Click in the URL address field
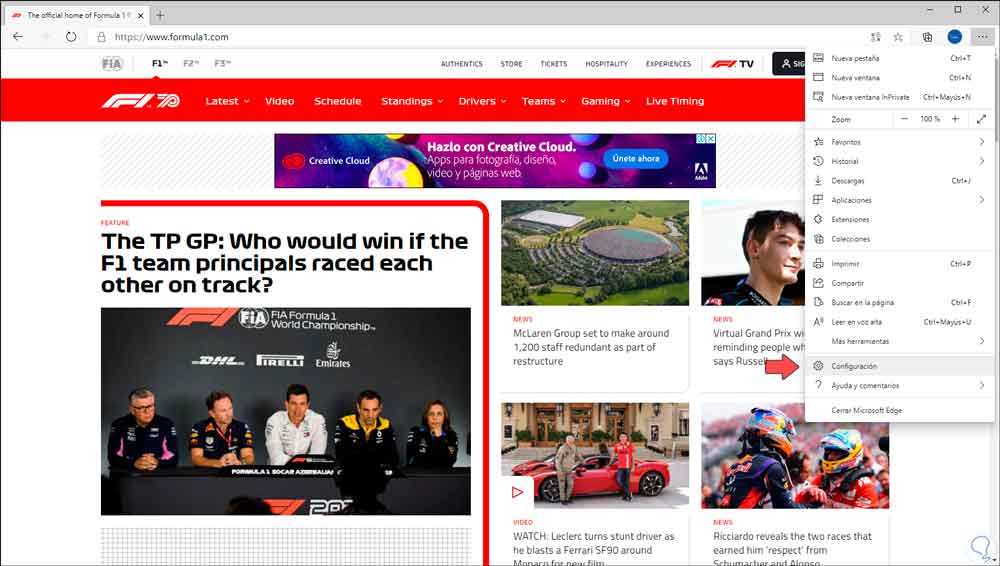The image size is (1000, 566). tap(485, 37)
